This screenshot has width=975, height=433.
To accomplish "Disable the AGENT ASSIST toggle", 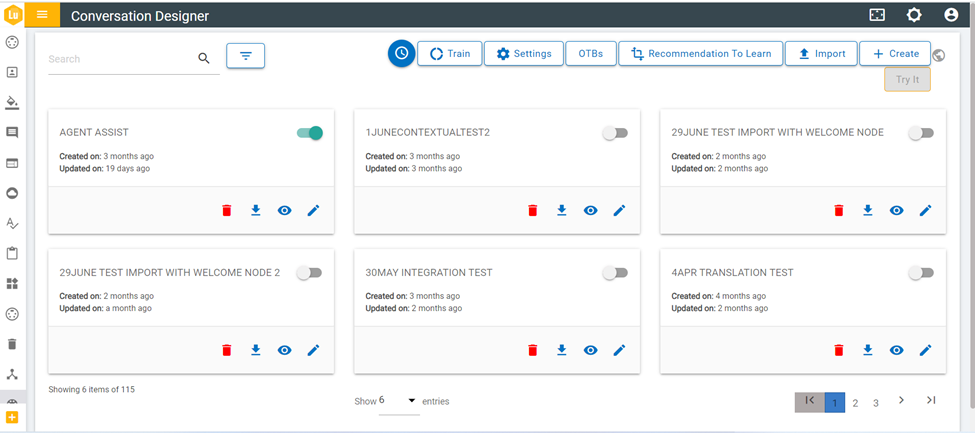I will [x=310, y=133].
